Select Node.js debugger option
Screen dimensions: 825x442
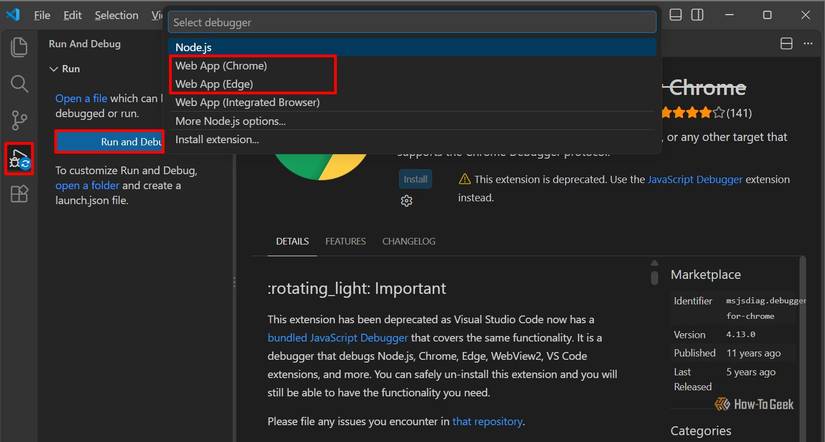[x=412, y=47]
